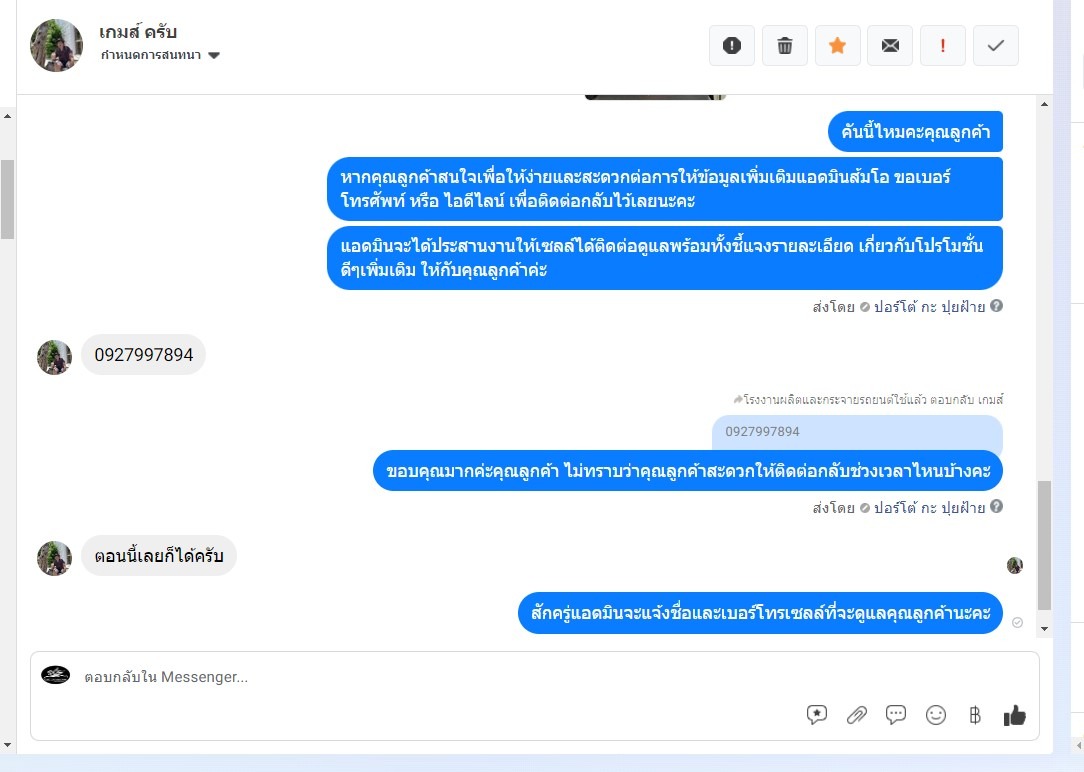Click the baht payment request icon
Viewport: 1084px width, 772px height.
pyautogui.click(x=975, y=715)
